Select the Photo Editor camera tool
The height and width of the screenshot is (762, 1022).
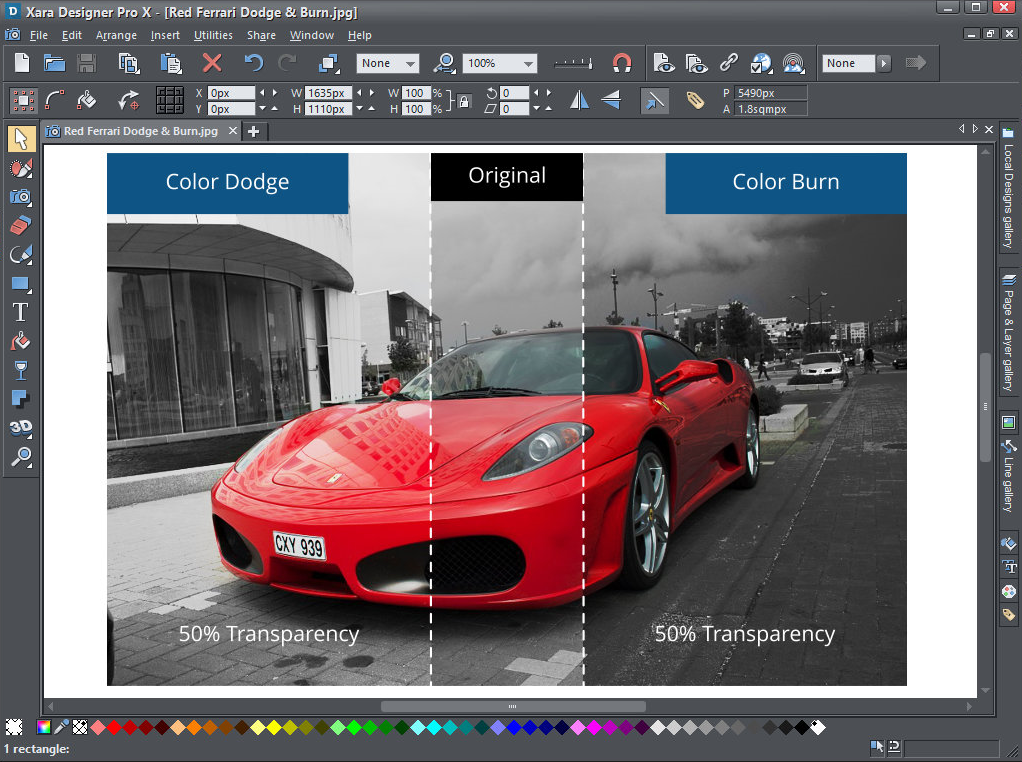(21, 196)
